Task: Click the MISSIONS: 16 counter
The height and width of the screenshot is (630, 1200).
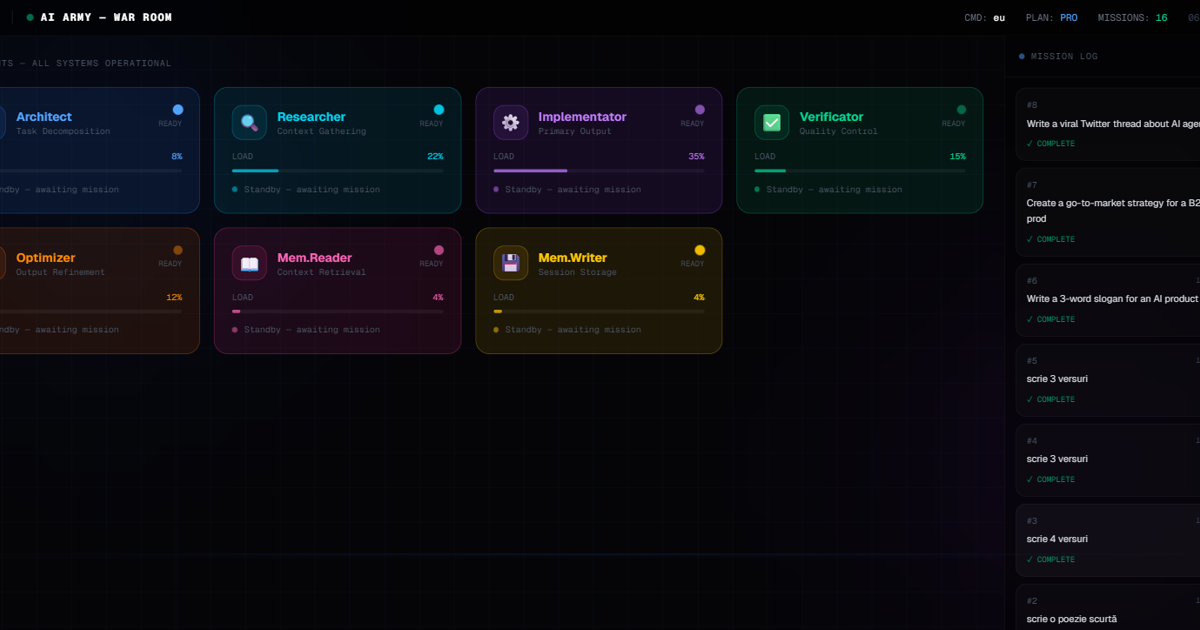Action: 1132,18
